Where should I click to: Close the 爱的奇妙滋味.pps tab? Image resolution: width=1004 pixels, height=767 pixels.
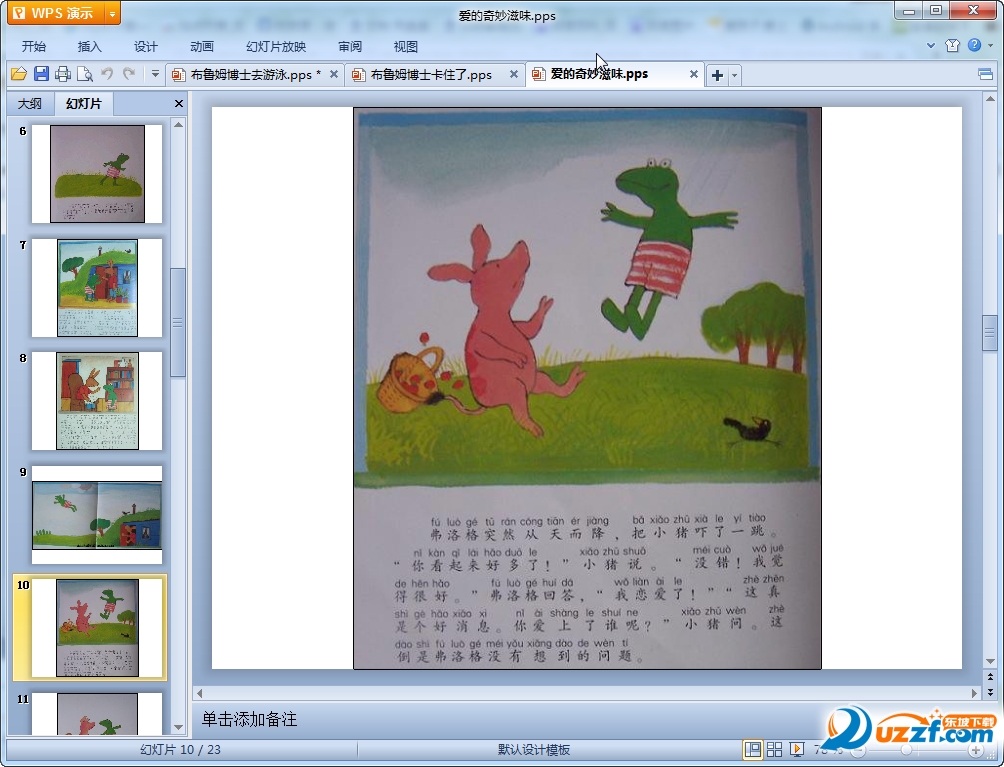[x=693, y=74]
